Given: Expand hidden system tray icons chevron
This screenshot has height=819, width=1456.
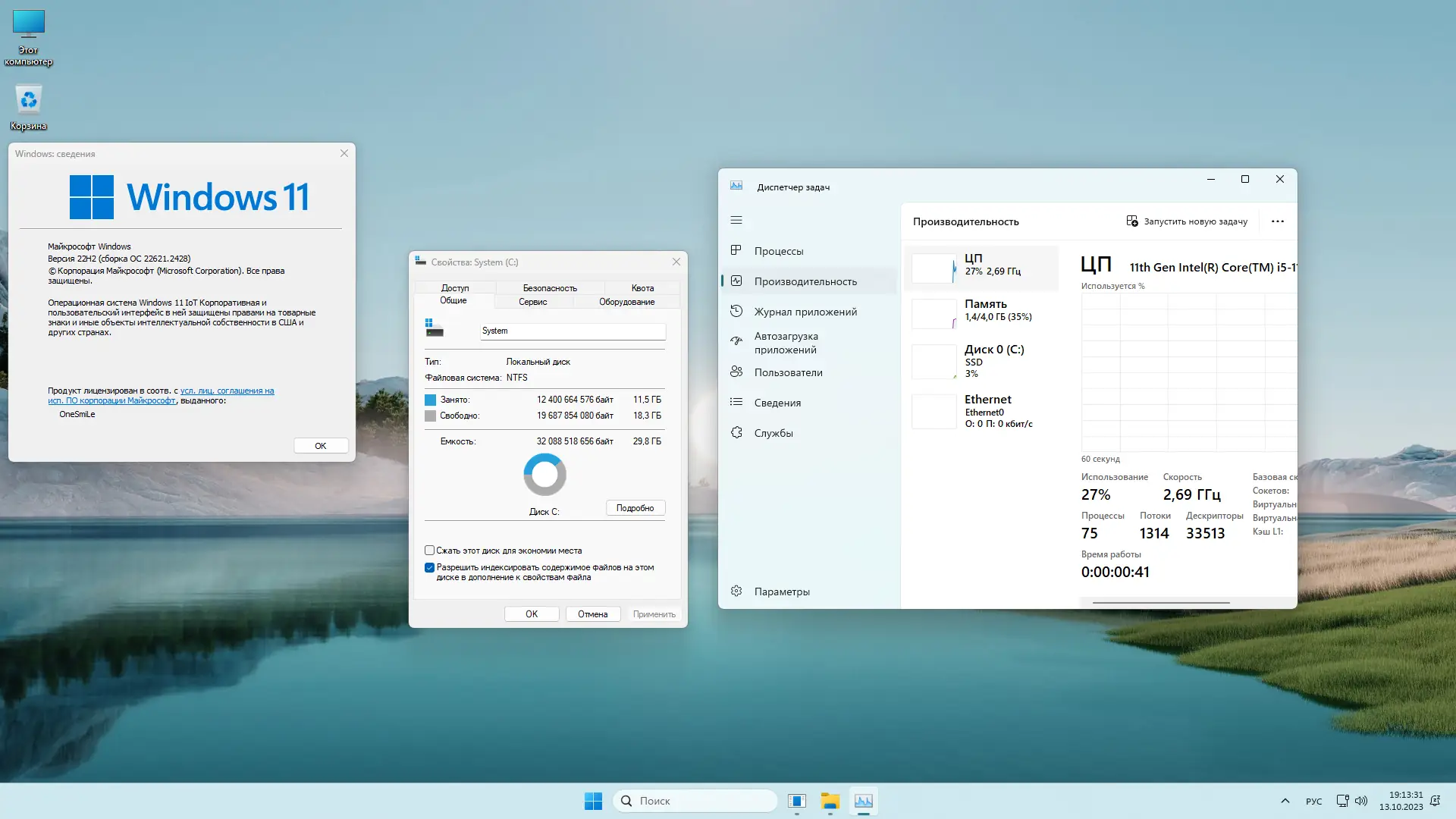Looking at the screenshot, I should [1285, 801].
